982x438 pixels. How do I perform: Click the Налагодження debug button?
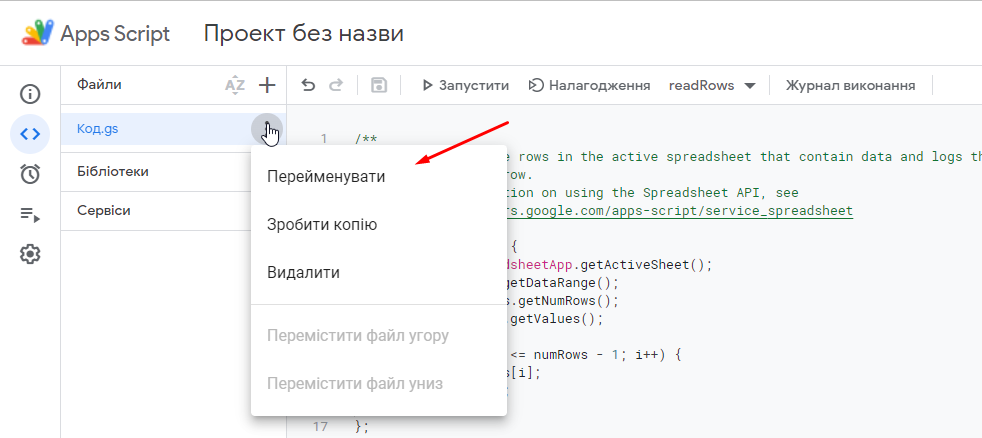[x=590, y=86]
